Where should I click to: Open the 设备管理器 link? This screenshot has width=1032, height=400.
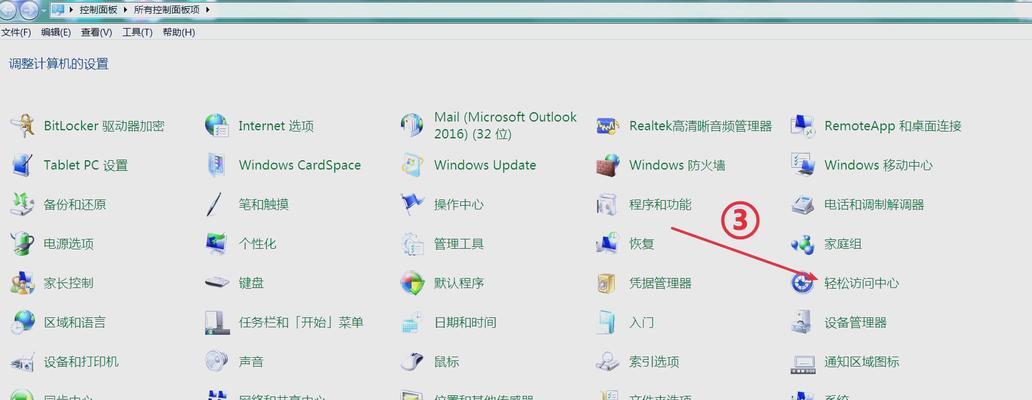pos(855,322)
